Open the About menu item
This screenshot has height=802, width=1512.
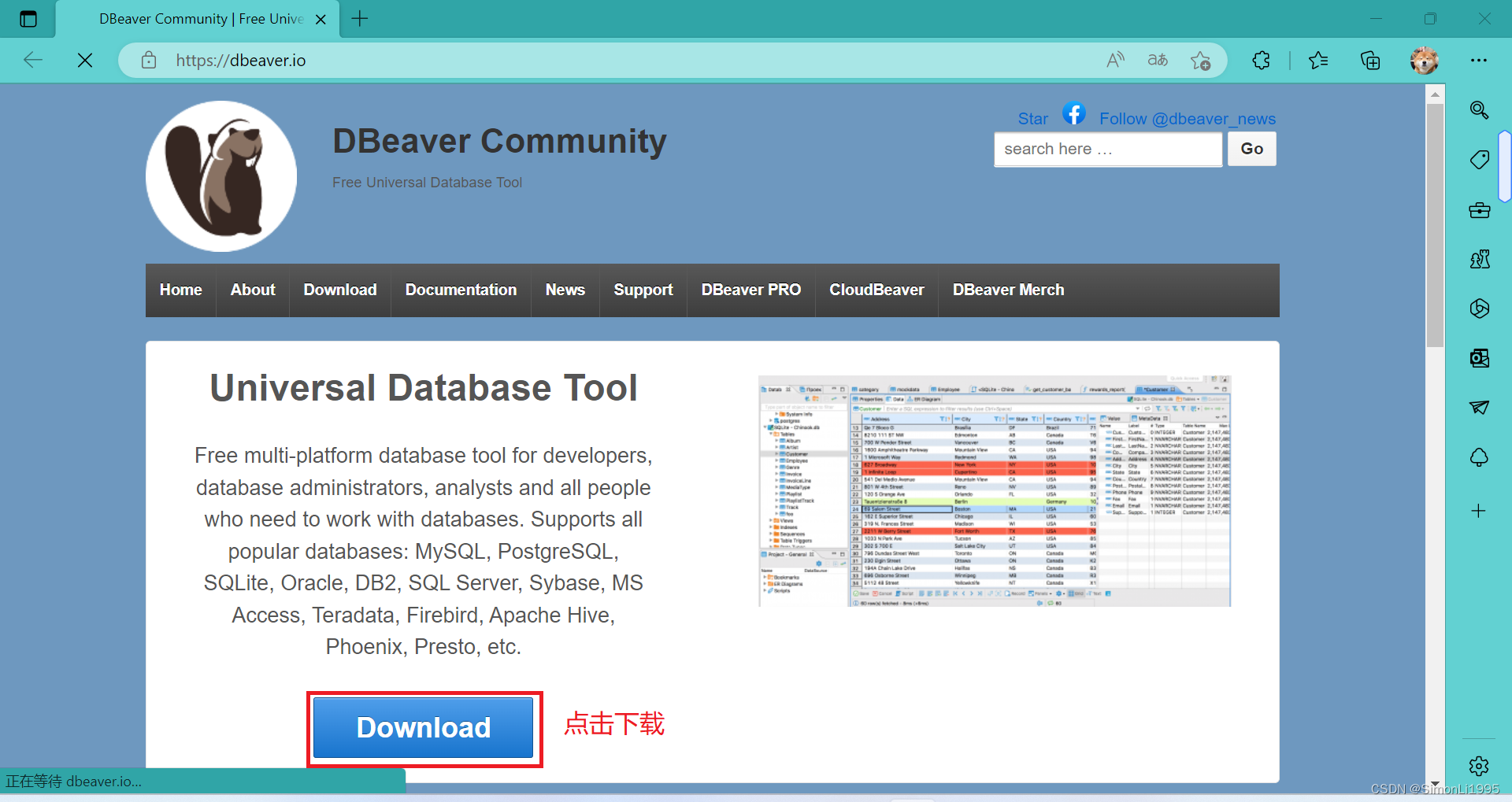coord(253,290)
